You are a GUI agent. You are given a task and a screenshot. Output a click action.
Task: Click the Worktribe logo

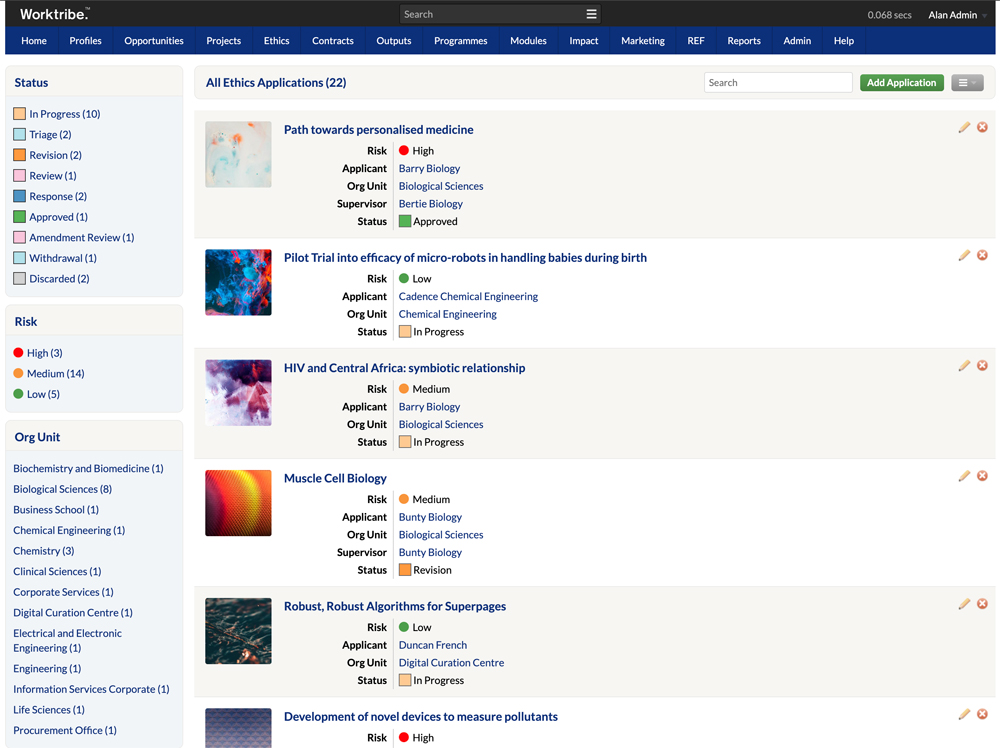point(55,14)
